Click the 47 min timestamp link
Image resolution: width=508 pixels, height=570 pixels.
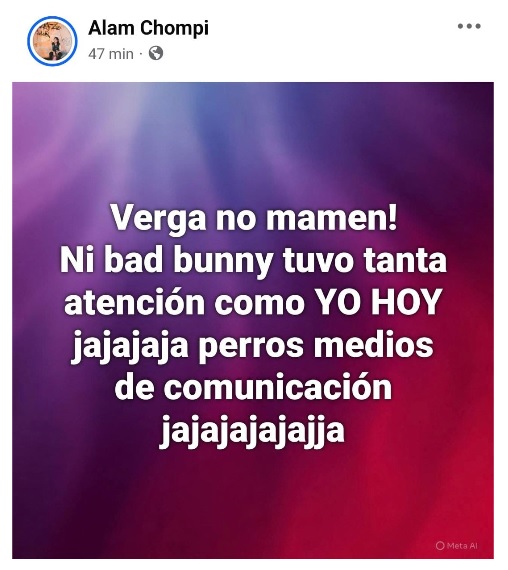pos(111,54)
